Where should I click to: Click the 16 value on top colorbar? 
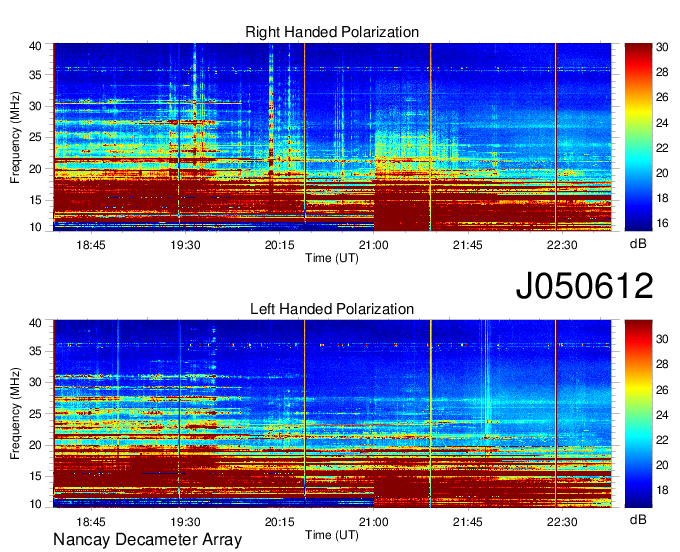tap(662, 223)
